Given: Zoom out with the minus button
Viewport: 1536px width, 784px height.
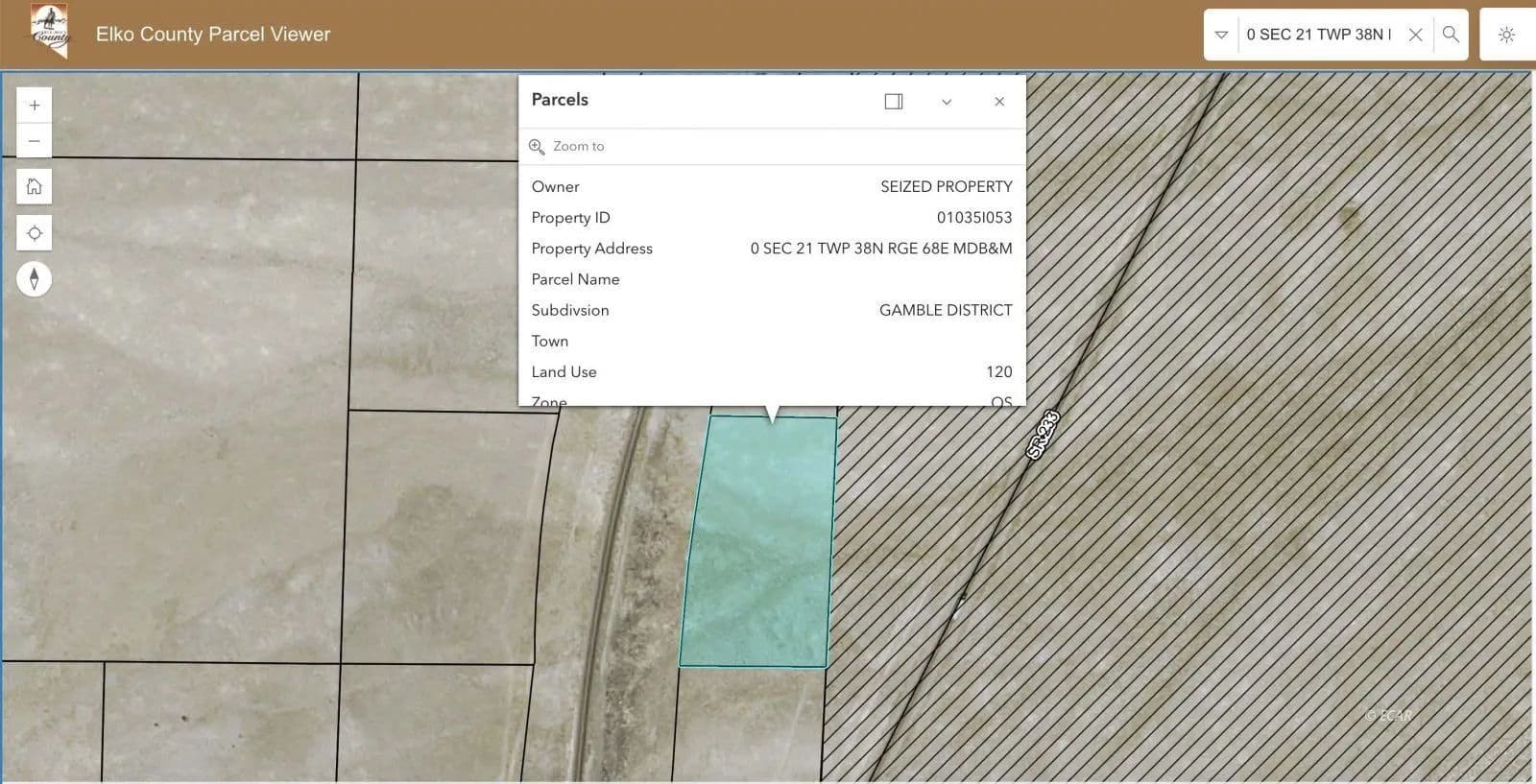Looking at the screenshot, I should point(35,141).
